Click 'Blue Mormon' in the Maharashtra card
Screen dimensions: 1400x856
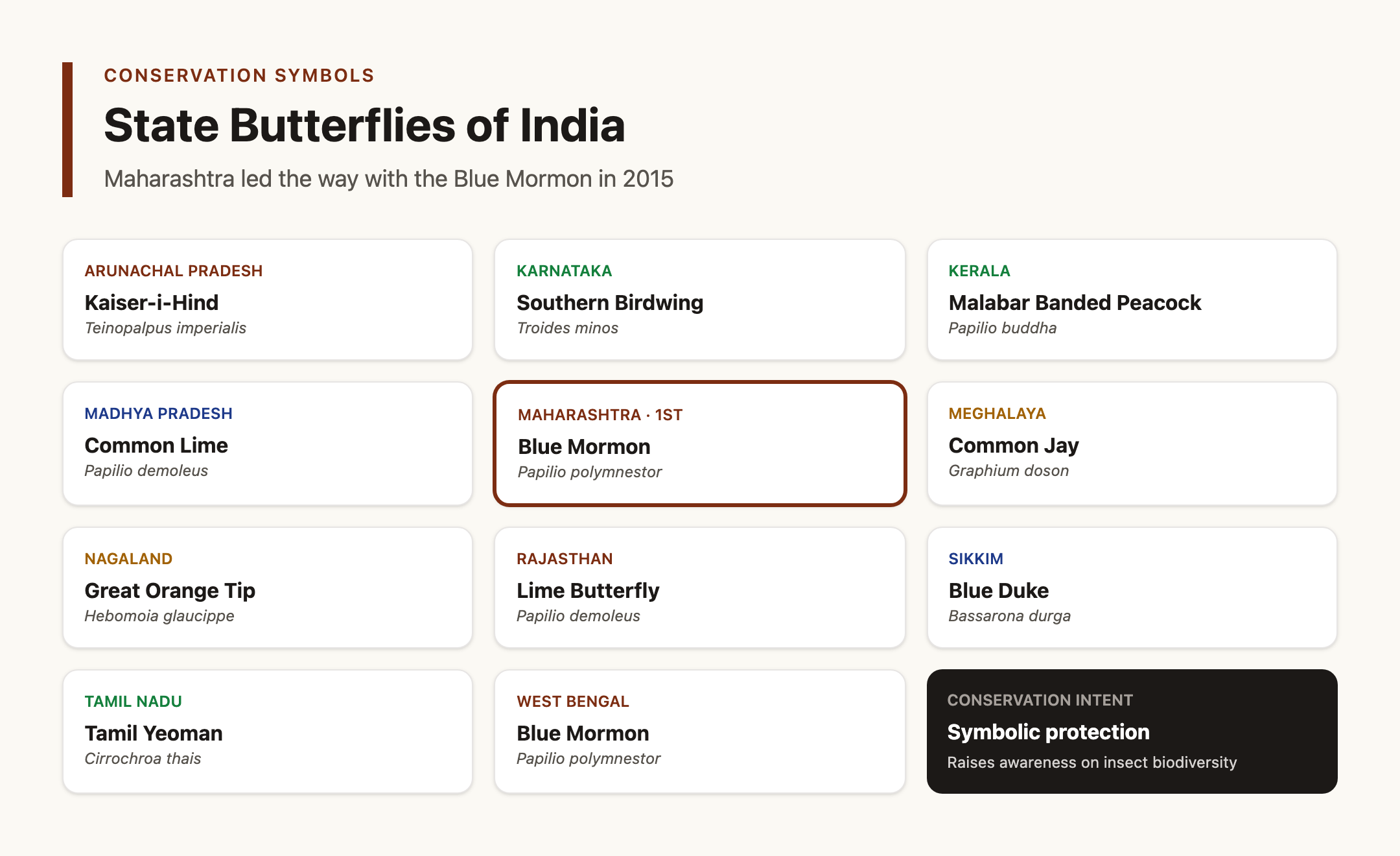pyautogui.click(x=584, y=447)
